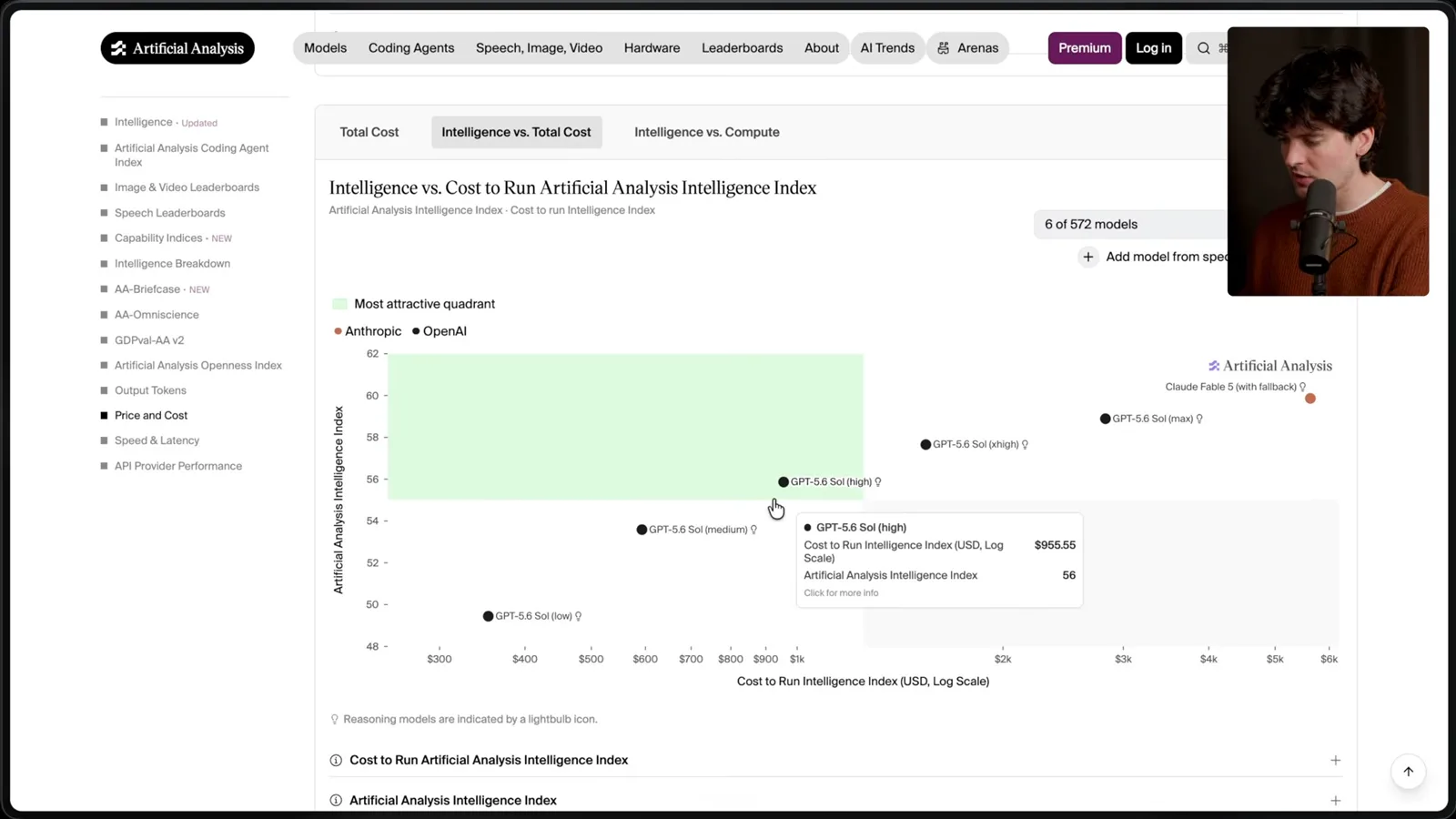This screenshot has height=819, width=1456.
Task: Open the About menu
Action: (822, 48)
